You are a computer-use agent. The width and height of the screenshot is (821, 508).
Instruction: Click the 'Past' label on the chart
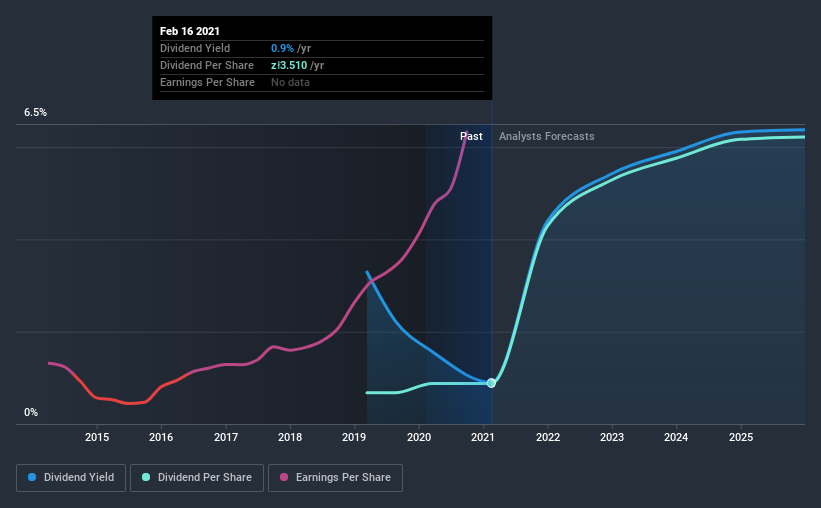471,136
